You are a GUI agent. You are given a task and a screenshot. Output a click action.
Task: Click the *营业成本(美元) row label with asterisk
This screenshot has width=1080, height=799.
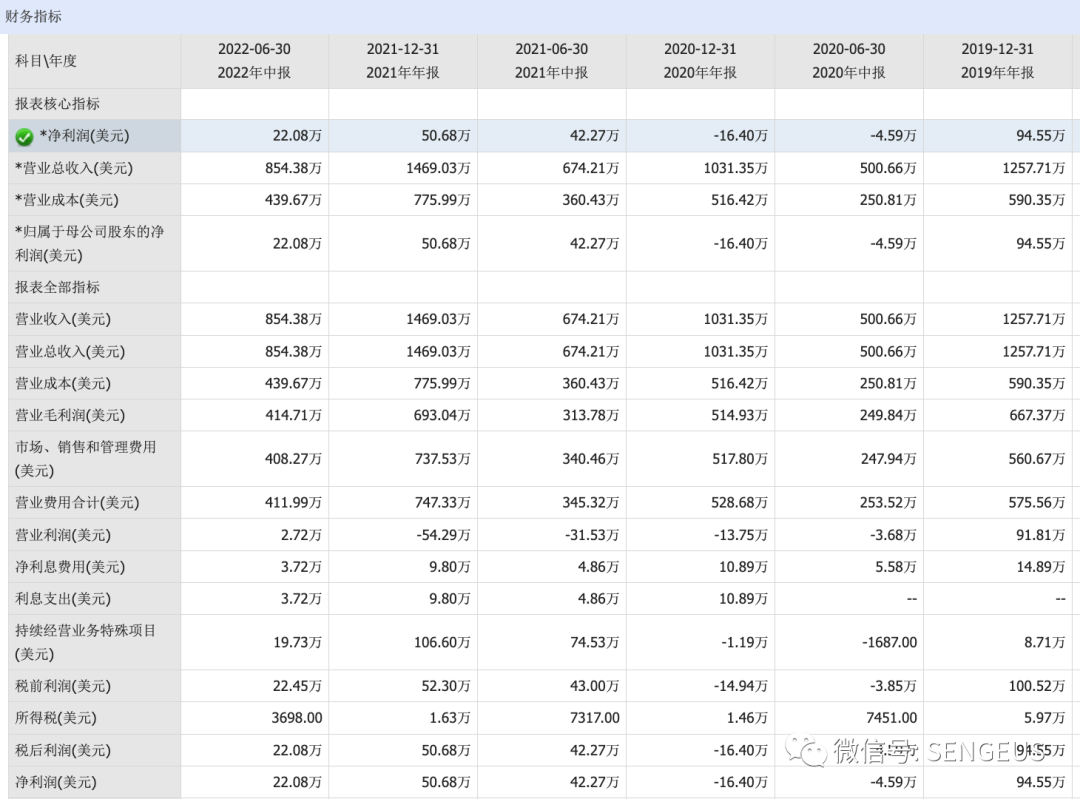[x=67, y=200]
